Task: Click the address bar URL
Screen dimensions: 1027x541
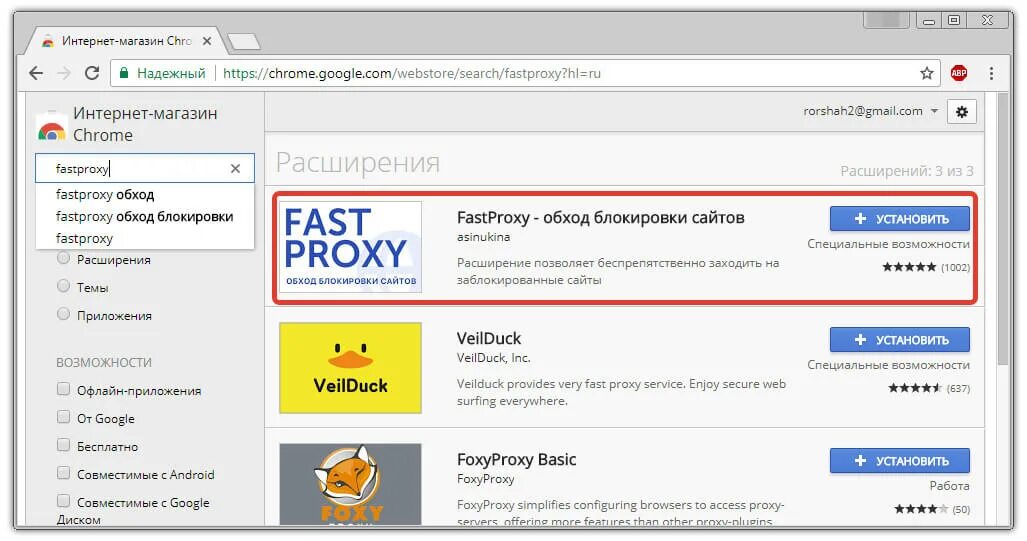Action: coord(411,73)
